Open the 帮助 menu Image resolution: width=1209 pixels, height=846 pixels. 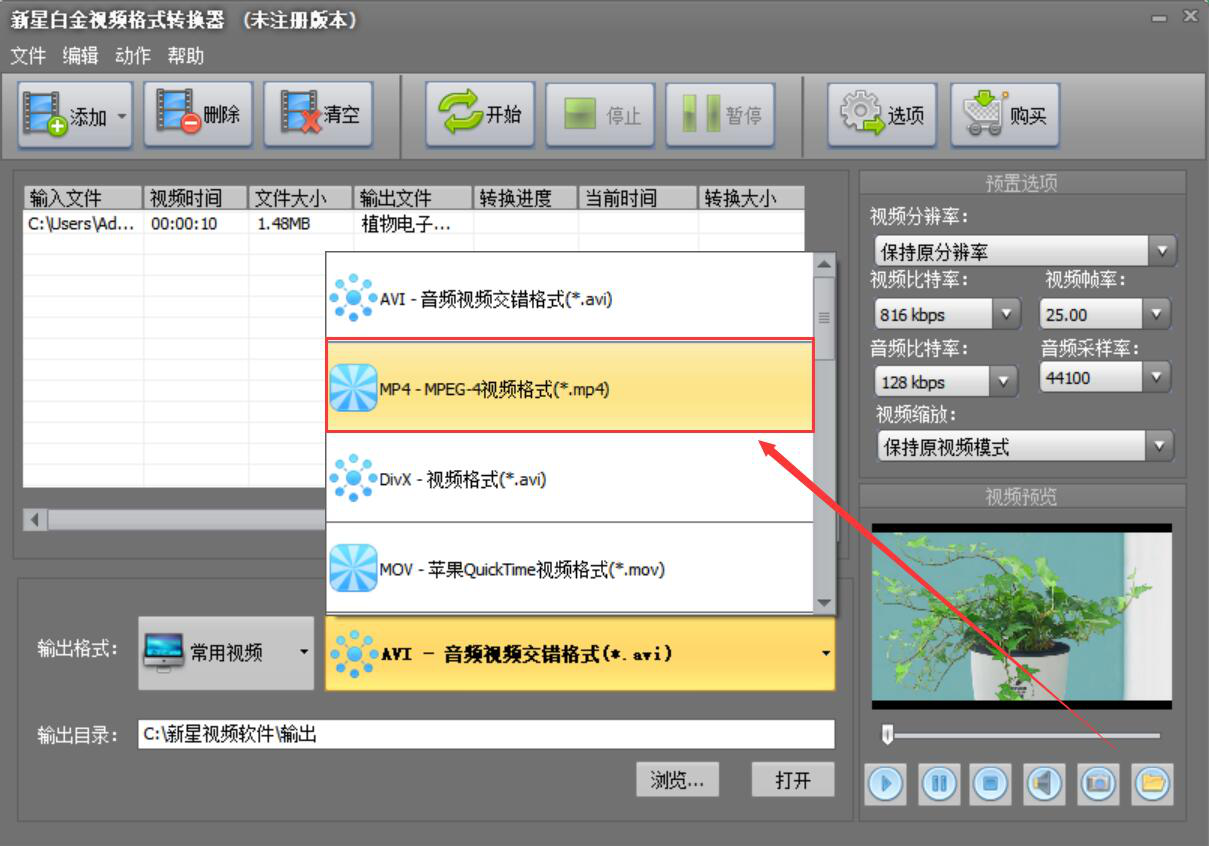coord(186,56)
